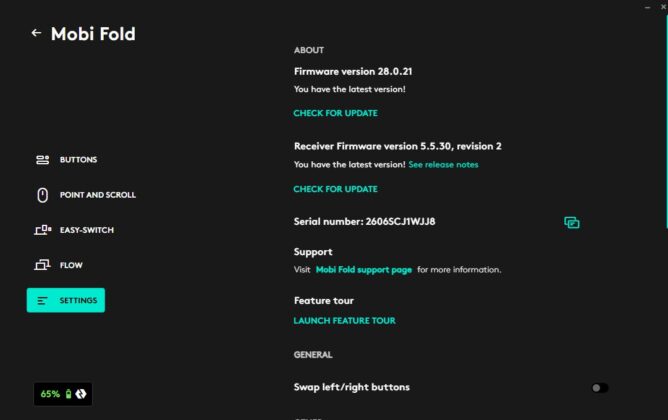The width and height of the screenshot is (668, 420).
Task: Click the Buttons sidebar icon
Action: coord(42,160)
